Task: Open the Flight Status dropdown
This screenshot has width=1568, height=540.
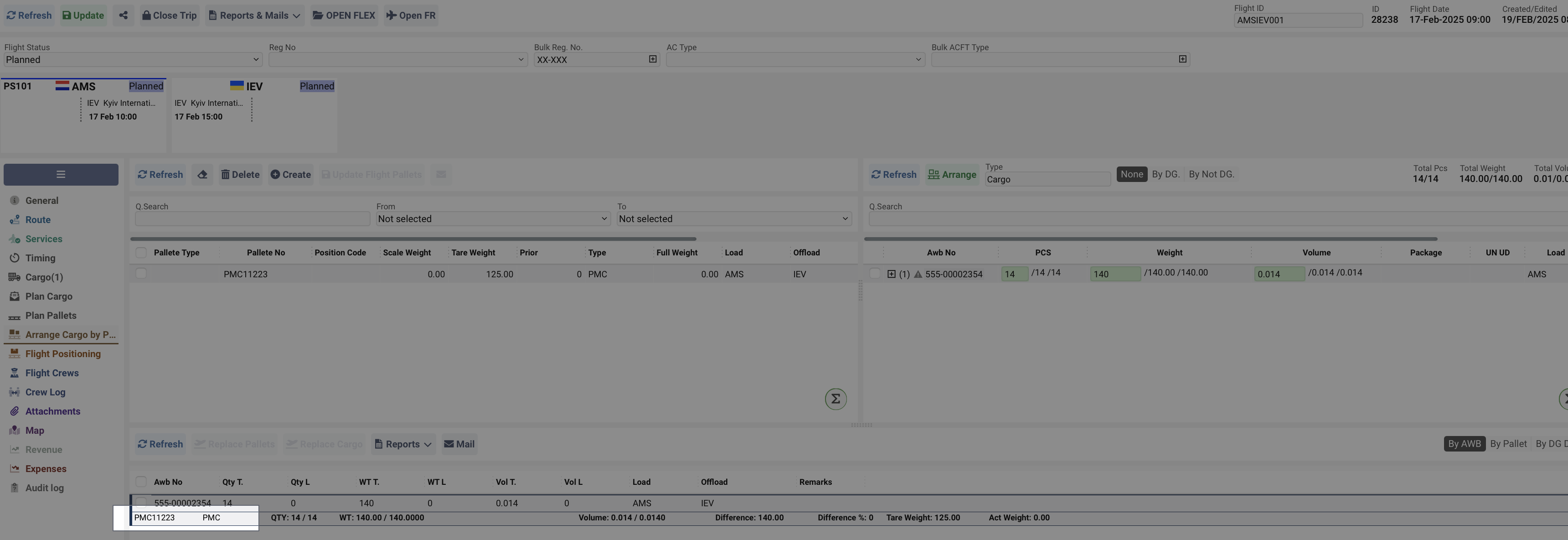Action: [x=133, y=60]
